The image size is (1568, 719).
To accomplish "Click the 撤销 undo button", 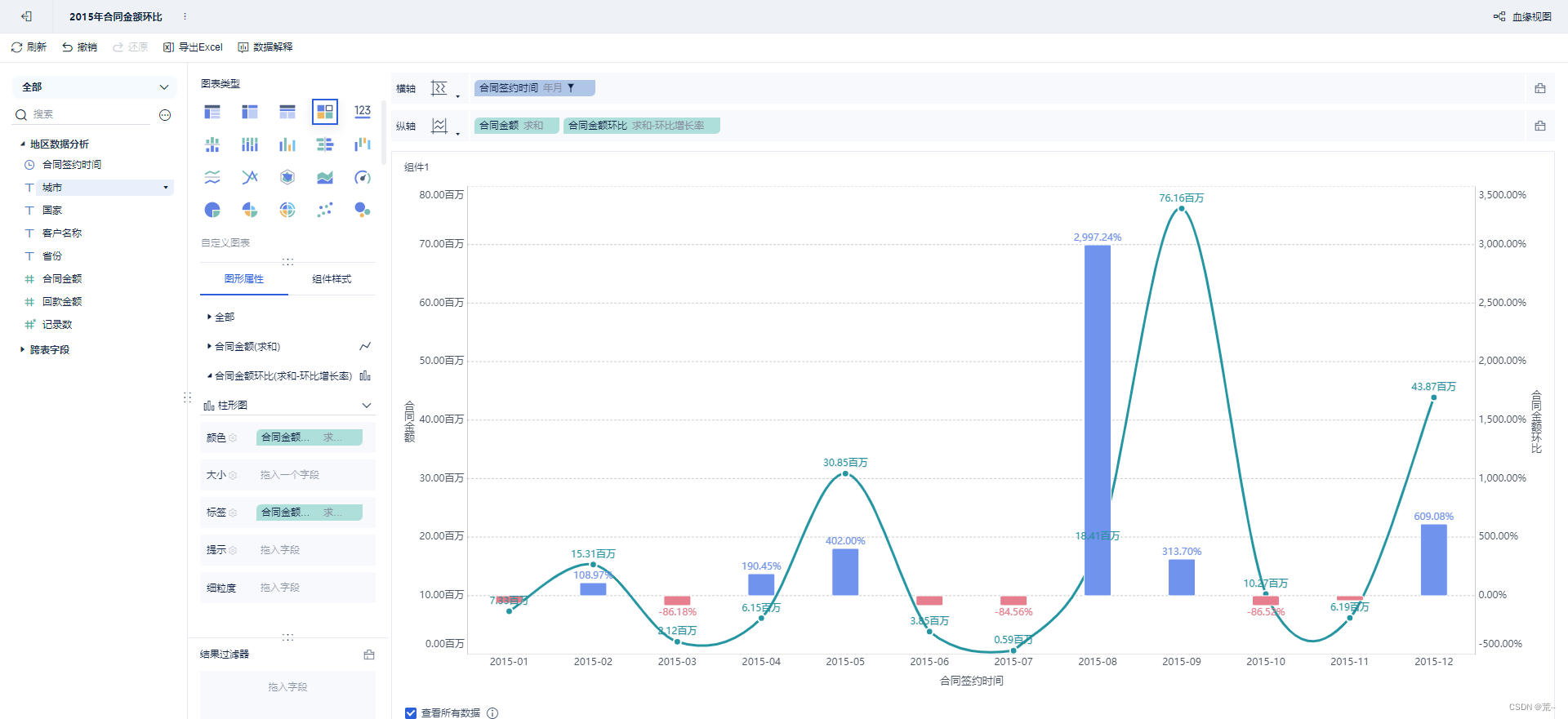I will click(79, 47).
